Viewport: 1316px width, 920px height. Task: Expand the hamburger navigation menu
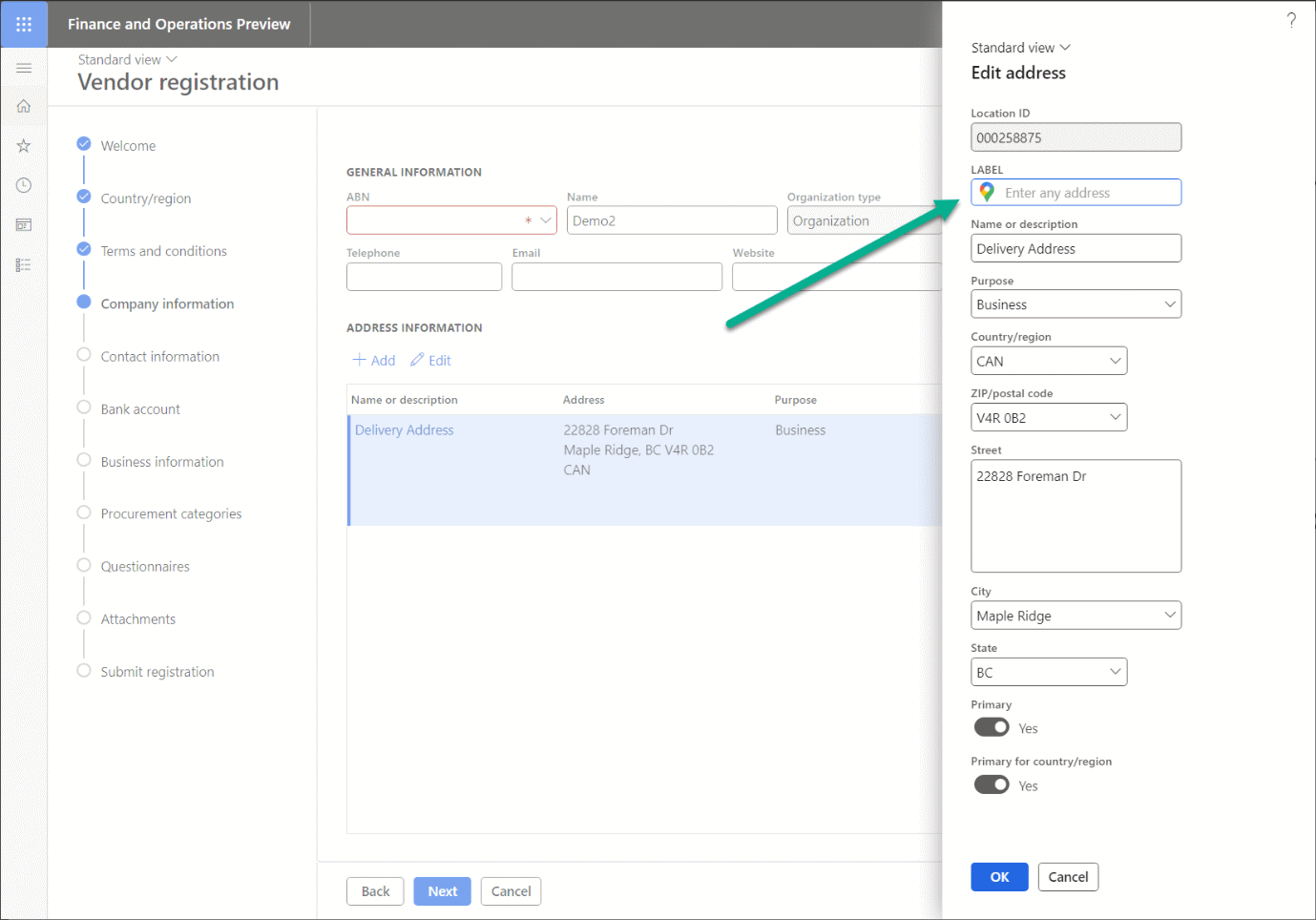click(24, 68)
